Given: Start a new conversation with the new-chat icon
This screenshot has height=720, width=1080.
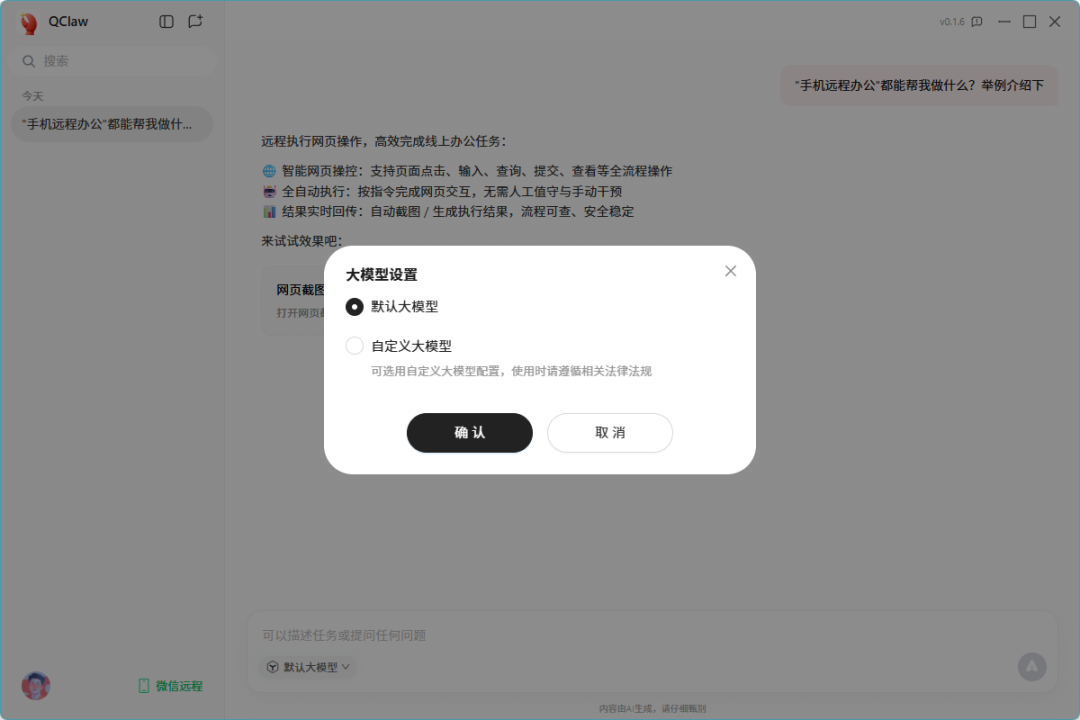Looking at the screenshot, I should [x=194, y=21].
